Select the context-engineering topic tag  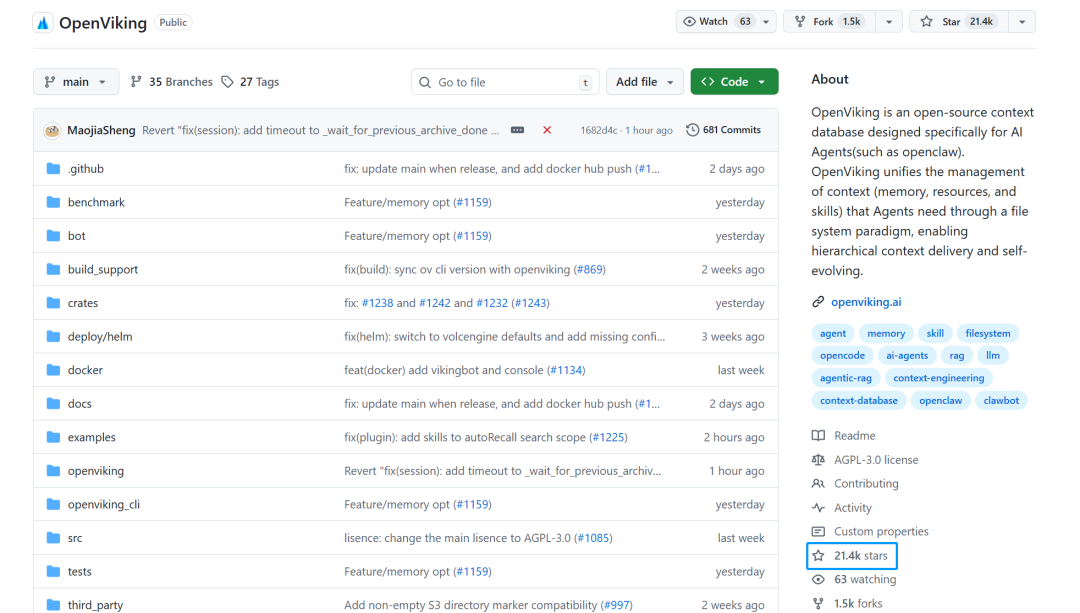click(x=938, y=378)
